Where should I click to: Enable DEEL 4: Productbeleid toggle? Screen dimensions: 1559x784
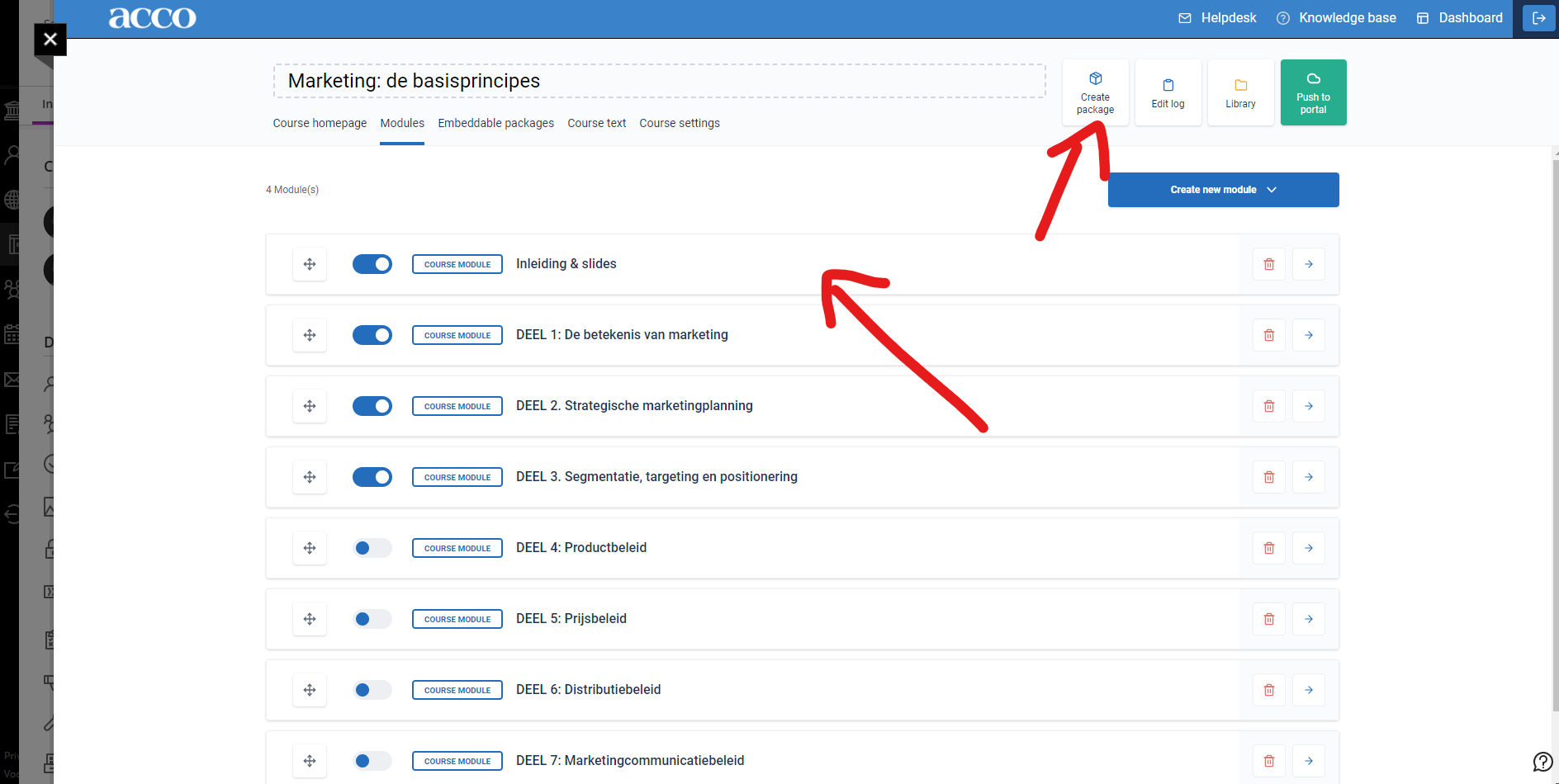(372, 548)
